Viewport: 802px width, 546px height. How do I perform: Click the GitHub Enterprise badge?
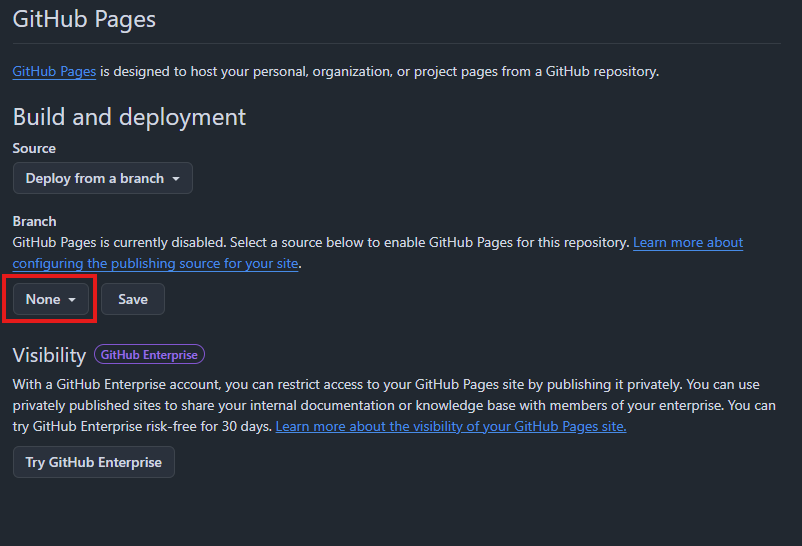pyautogui.click(x=149, y=355)
